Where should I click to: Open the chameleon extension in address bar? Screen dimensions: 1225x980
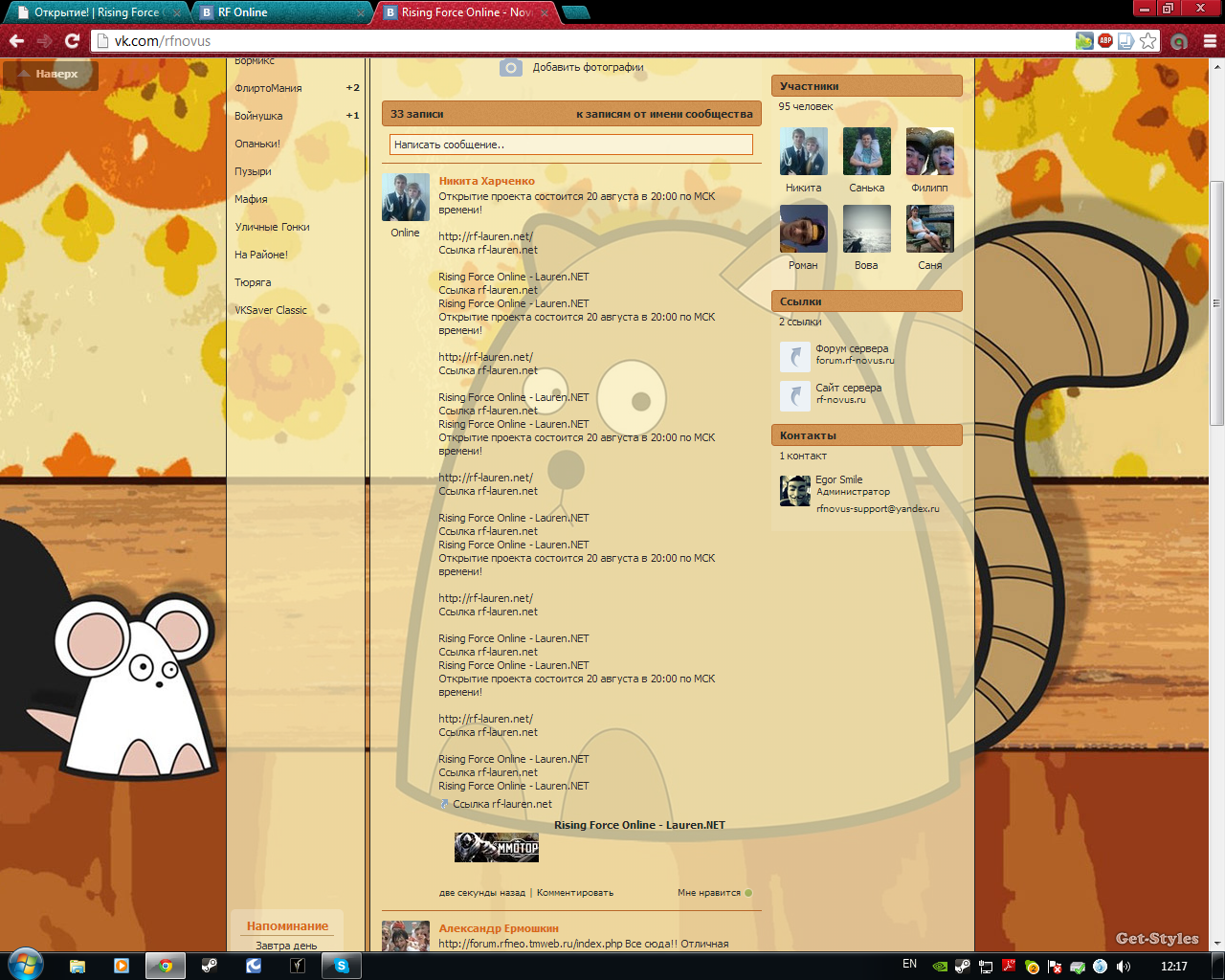[1084, 41]
